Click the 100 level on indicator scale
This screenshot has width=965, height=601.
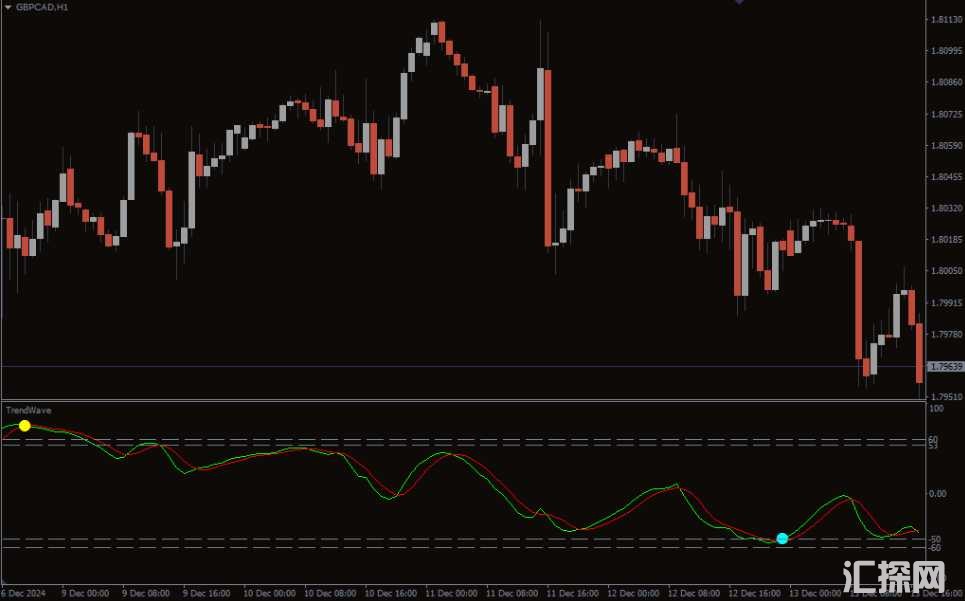[936, 409]
